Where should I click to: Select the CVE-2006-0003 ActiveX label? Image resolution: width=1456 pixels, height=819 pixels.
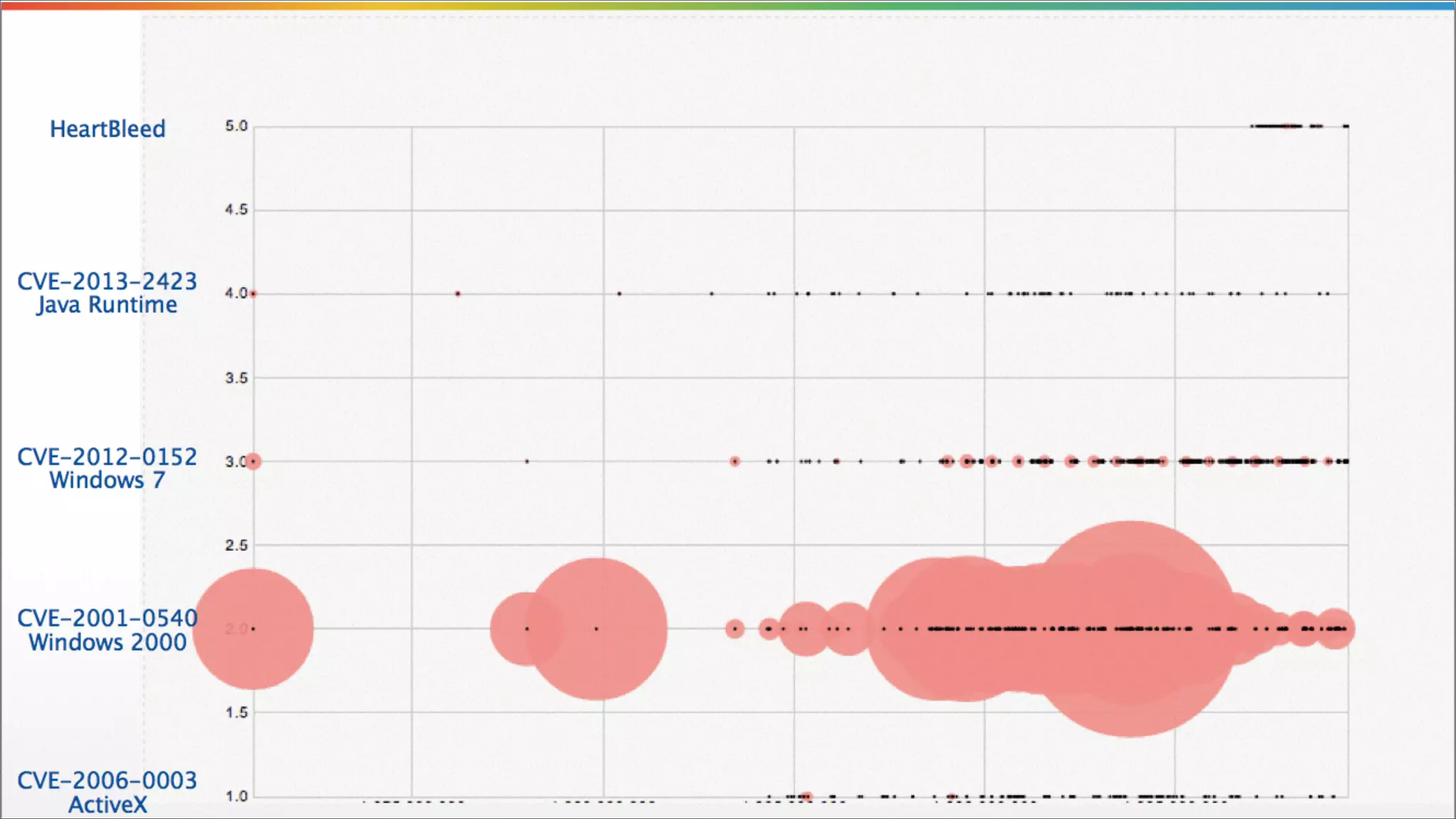click(x=107, y=792)
